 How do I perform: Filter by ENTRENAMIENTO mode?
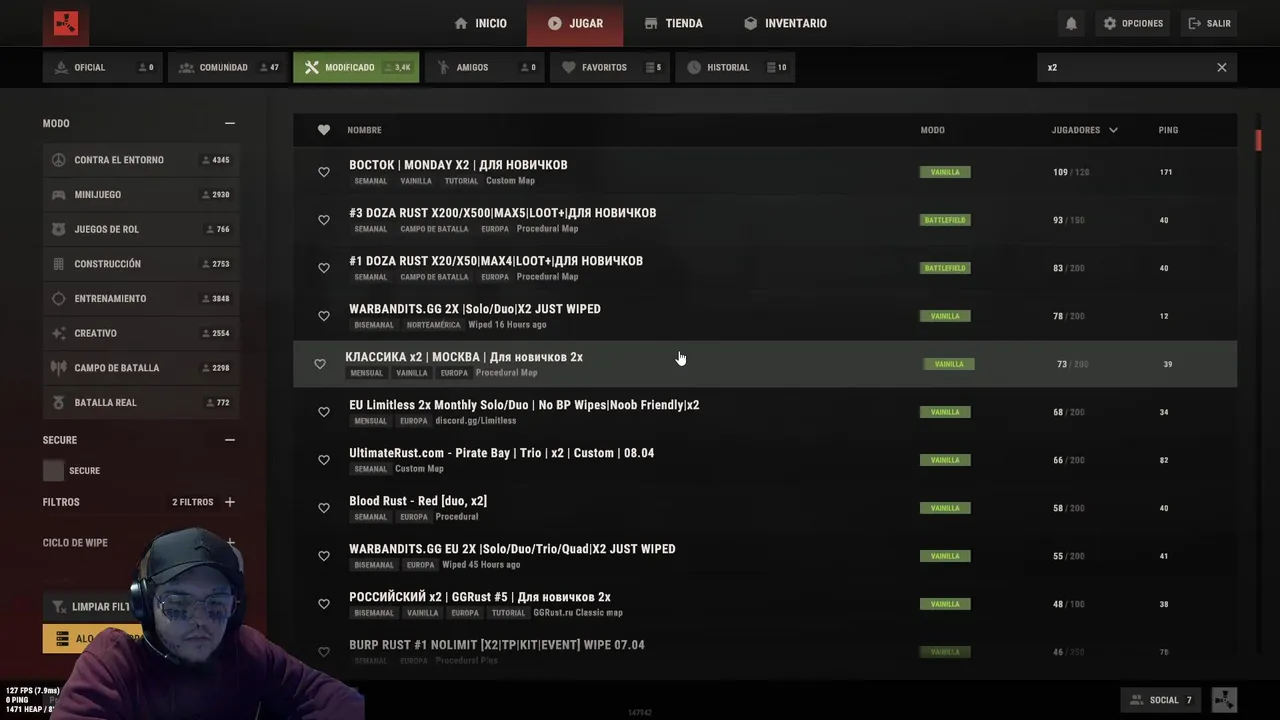(140, 299)
